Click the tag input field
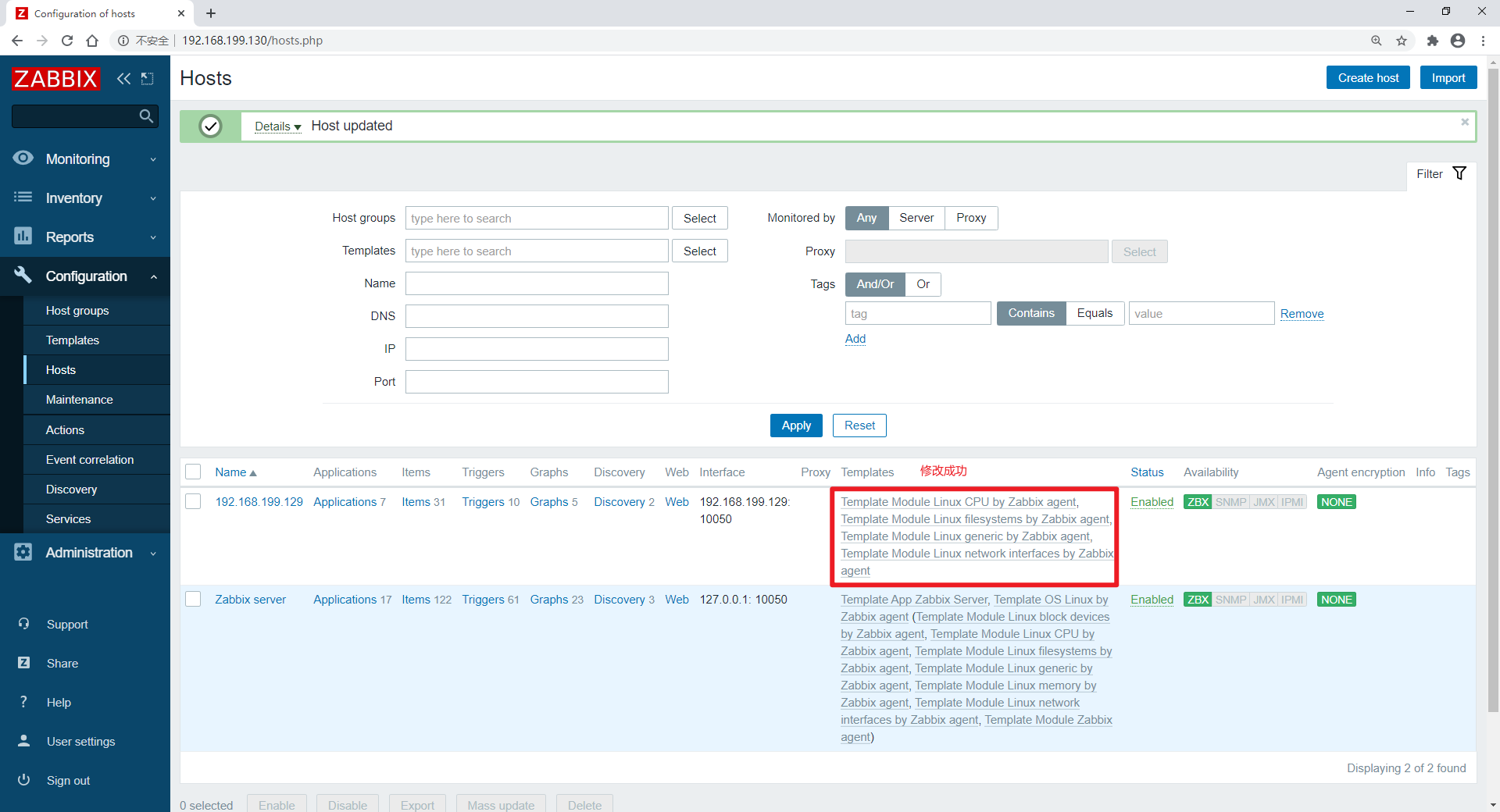Viewport: 1500px width, 812px height. coord(918,313)
